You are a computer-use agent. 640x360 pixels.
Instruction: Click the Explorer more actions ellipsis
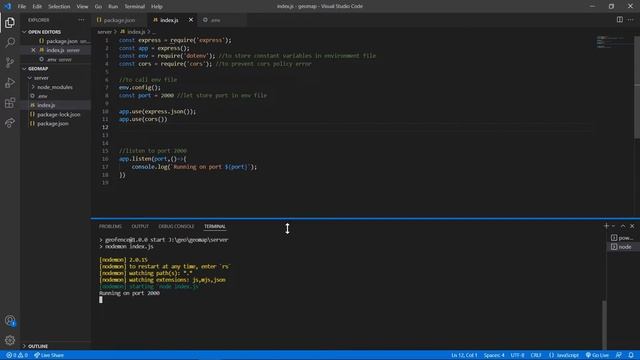point(81,20)
